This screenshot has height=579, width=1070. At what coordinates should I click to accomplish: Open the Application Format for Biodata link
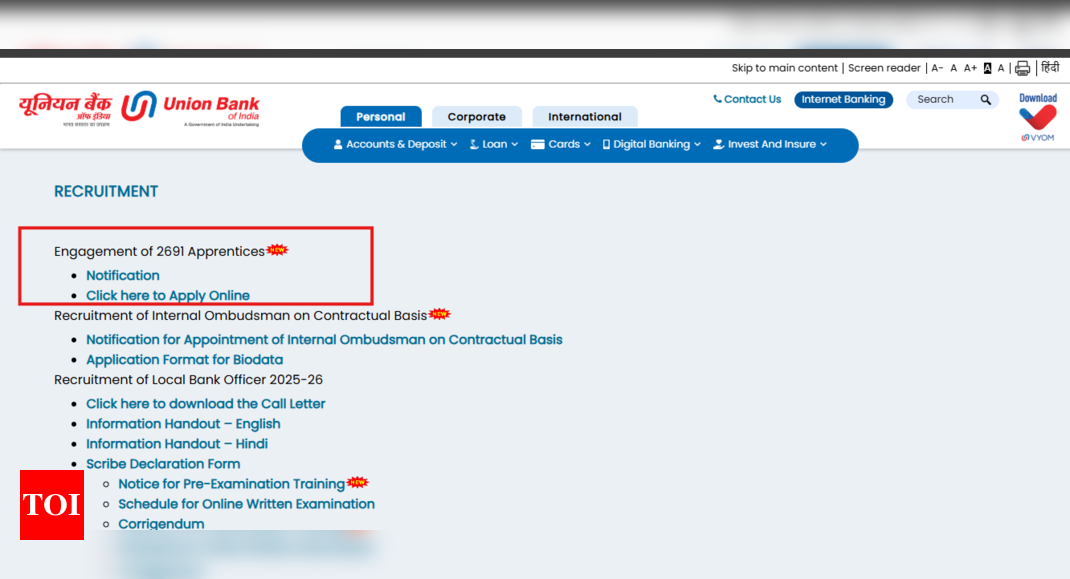tap(184, 359)
